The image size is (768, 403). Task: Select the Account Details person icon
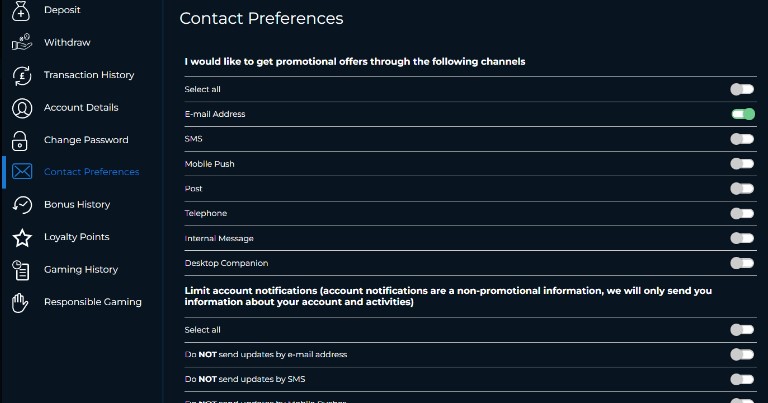click(22, 108)
